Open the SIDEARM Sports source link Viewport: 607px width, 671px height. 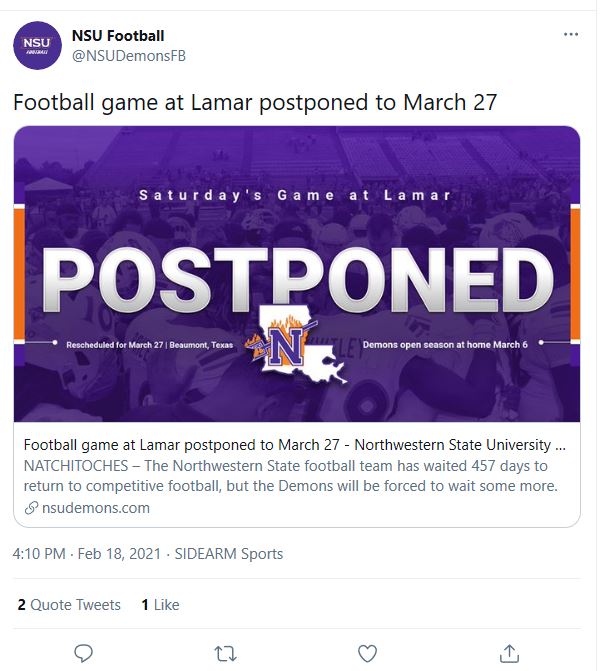pos(230,554)
